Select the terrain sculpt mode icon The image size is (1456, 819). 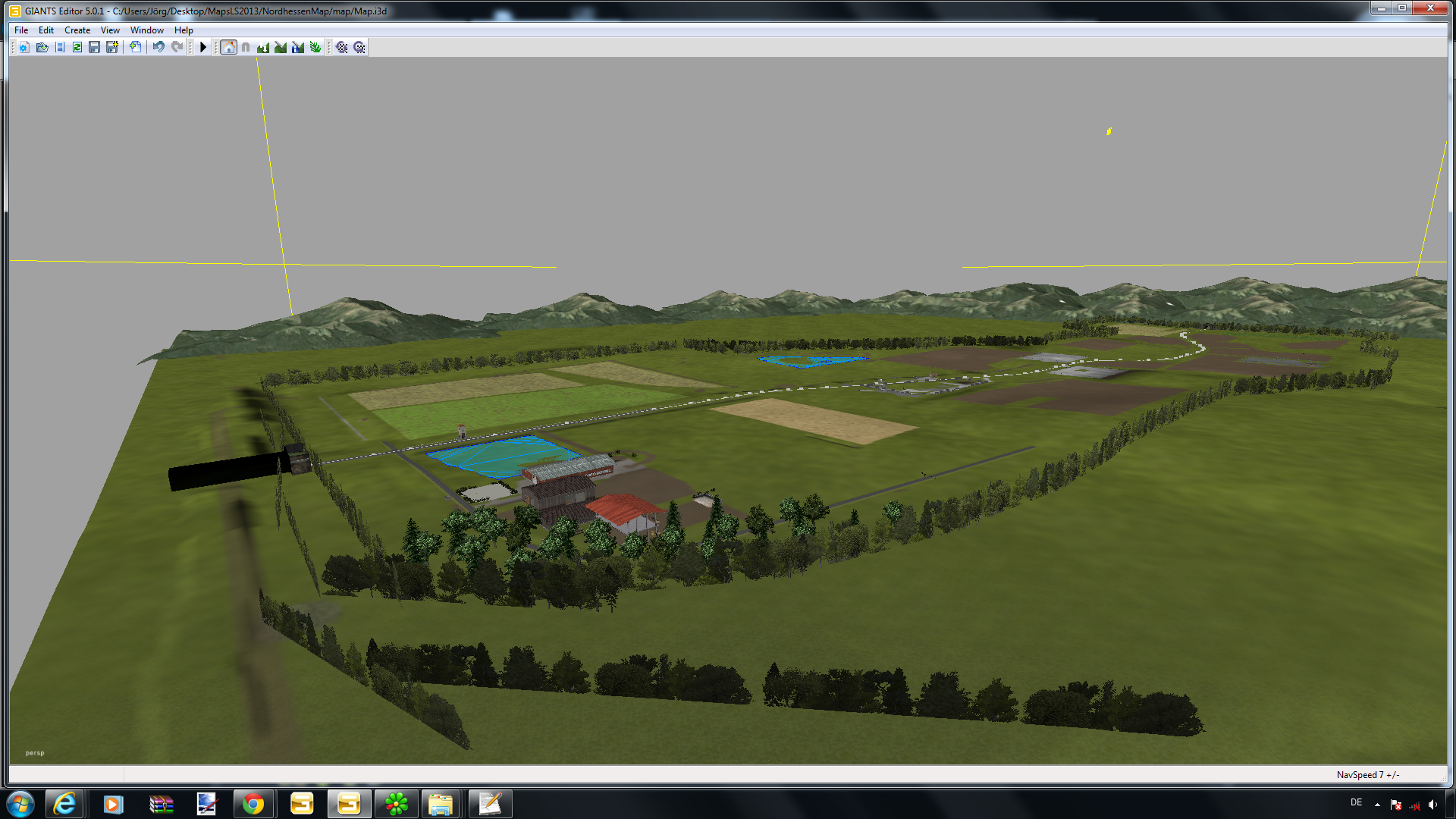(263, 47)
